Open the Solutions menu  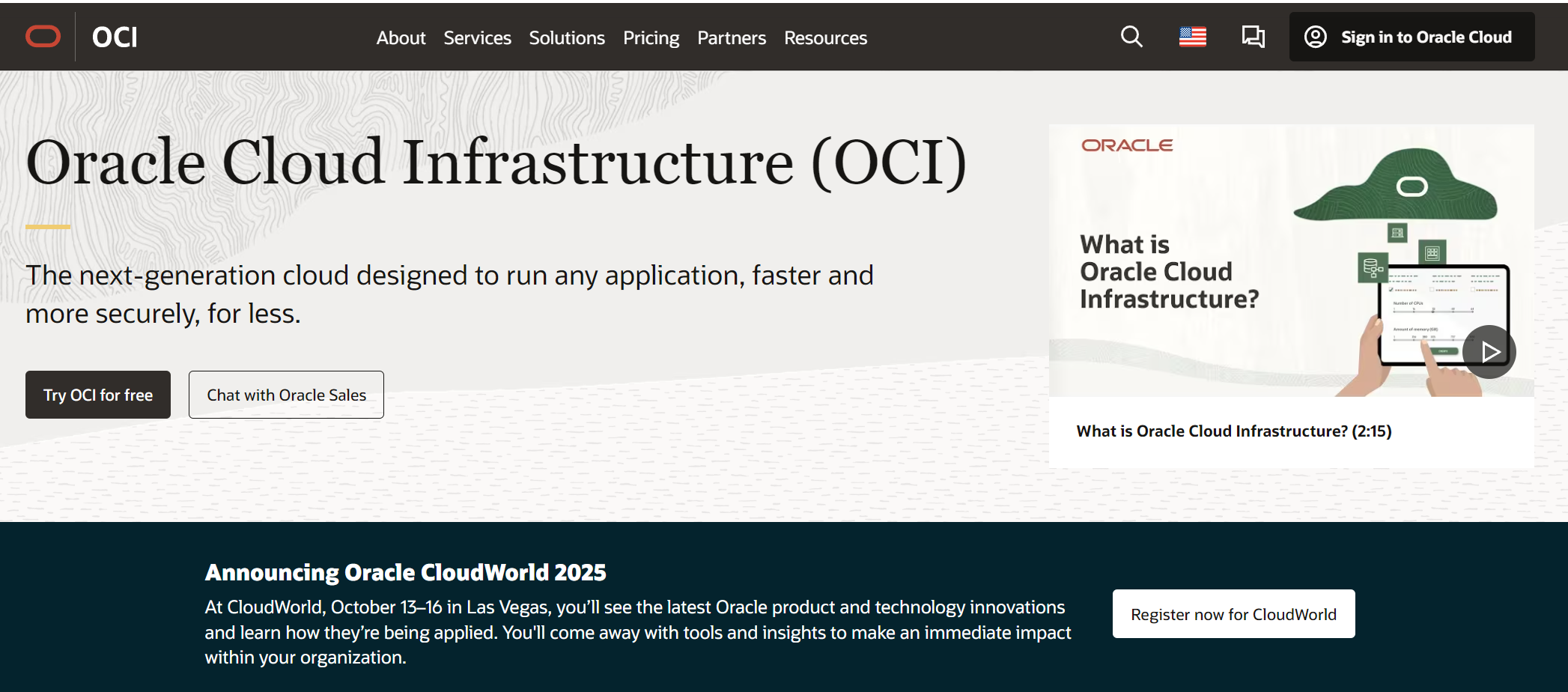pos(567,37)
